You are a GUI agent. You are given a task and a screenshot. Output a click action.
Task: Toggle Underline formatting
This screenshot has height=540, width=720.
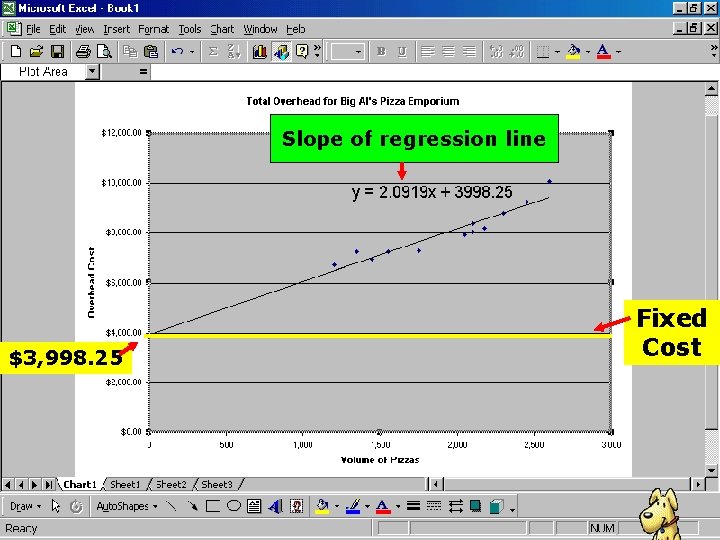pos(402,51)
